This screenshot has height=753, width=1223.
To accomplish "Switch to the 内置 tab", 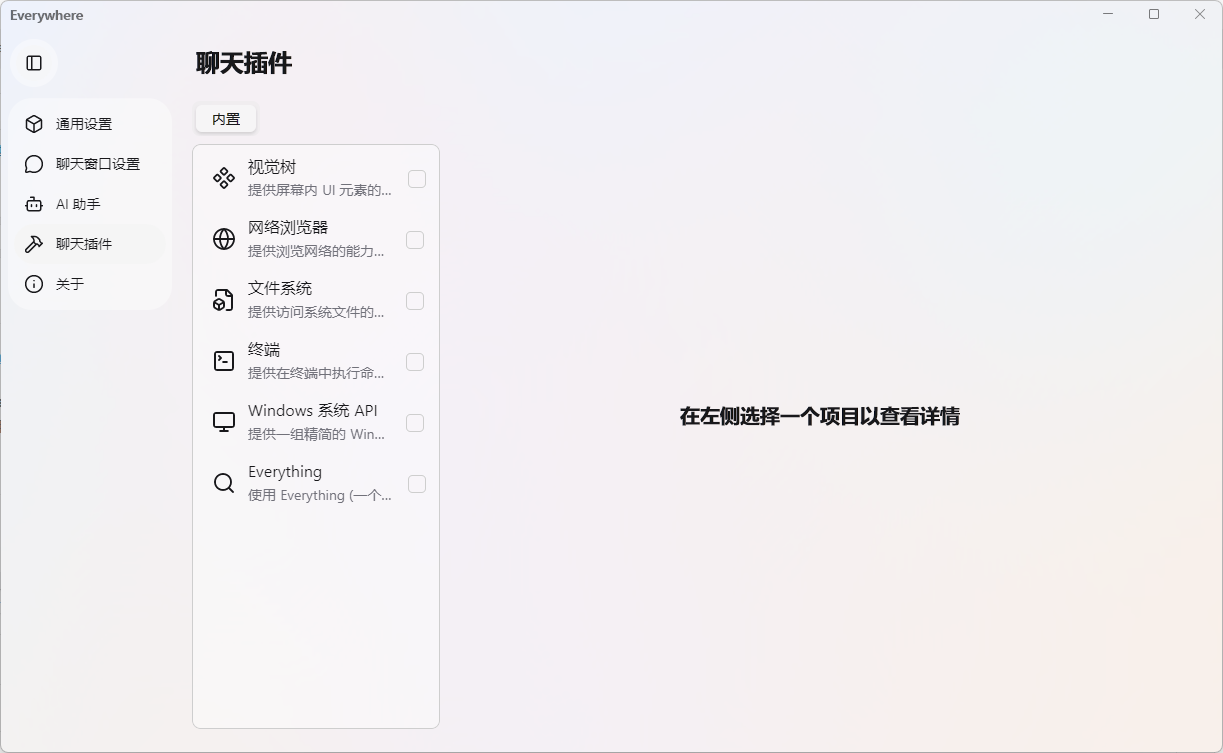I will pyautogui.click(x=225, y=118).
